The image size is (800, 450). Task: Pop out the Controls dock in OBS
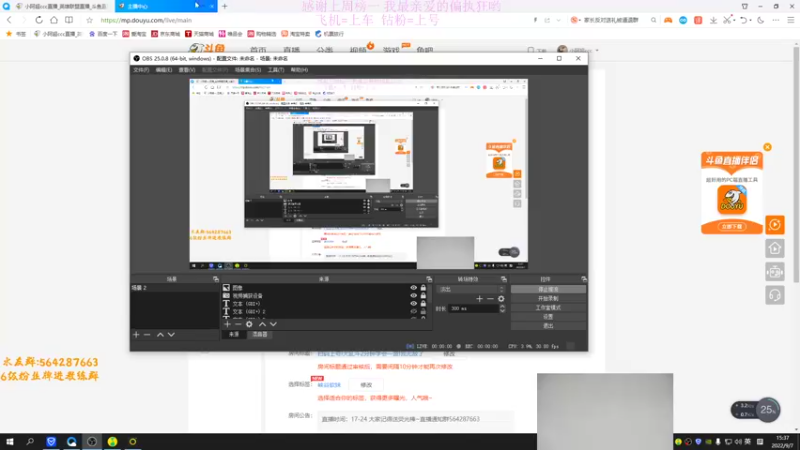point(584,279)
